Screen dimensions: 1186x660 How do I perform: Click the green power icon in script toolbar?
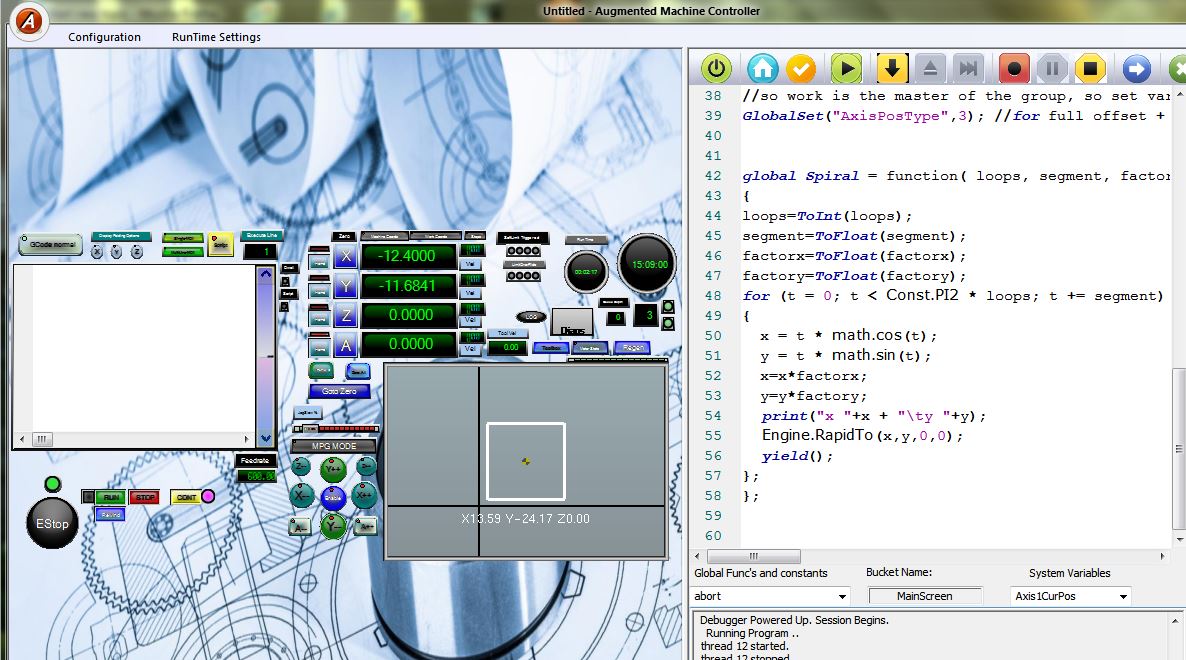(x=716, y=69)
